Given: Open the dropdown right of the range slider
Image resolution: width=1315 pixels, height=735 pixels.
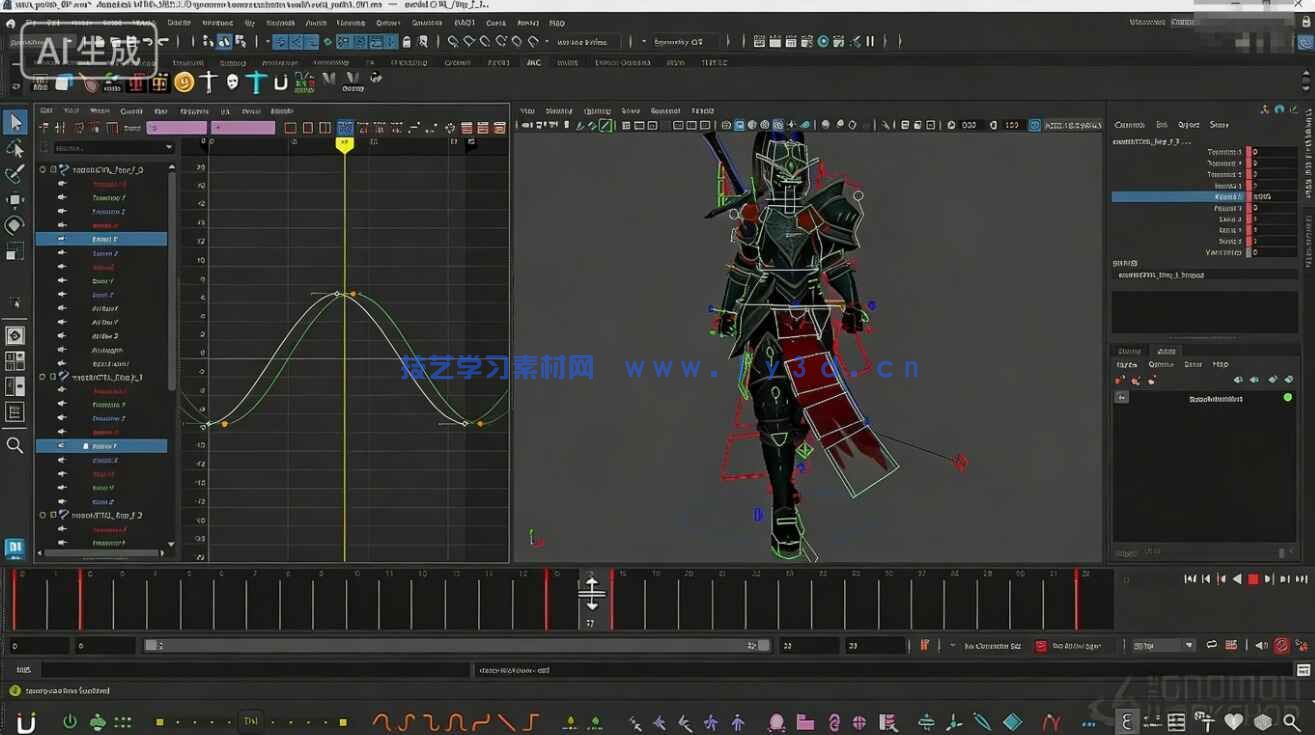Looking at the screenshot, I should pos(1189,646).
